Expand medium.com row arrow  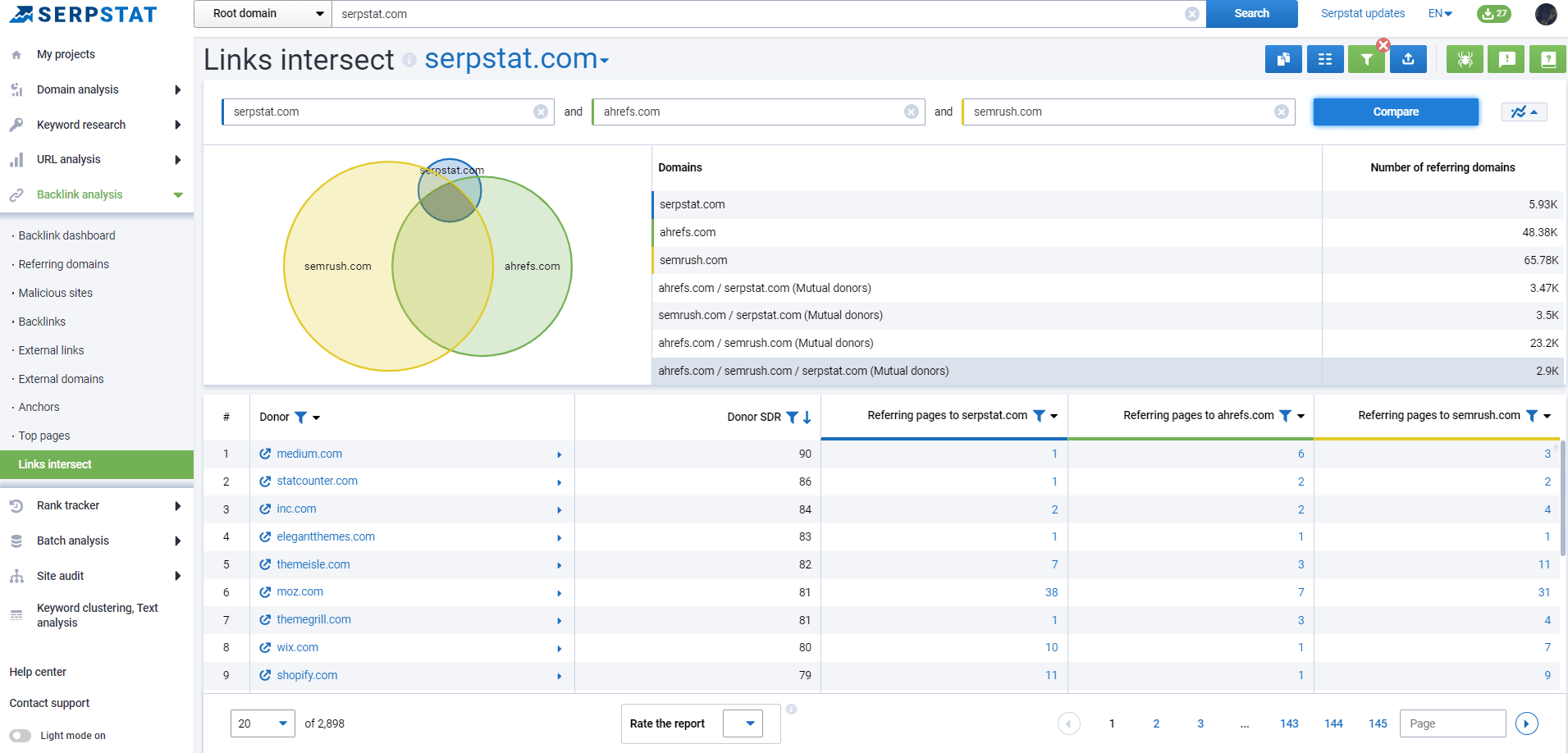pos(560,454)
